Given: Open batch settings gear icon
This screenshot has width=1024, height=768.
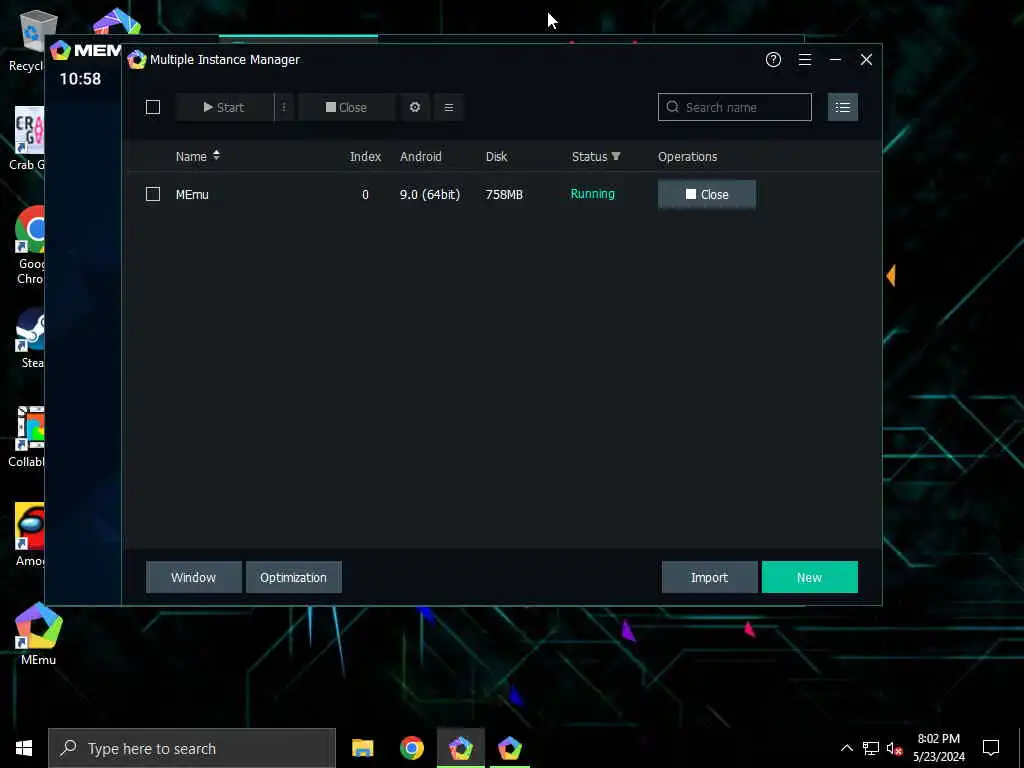Looking at the screenshot, I should (415, 107).
